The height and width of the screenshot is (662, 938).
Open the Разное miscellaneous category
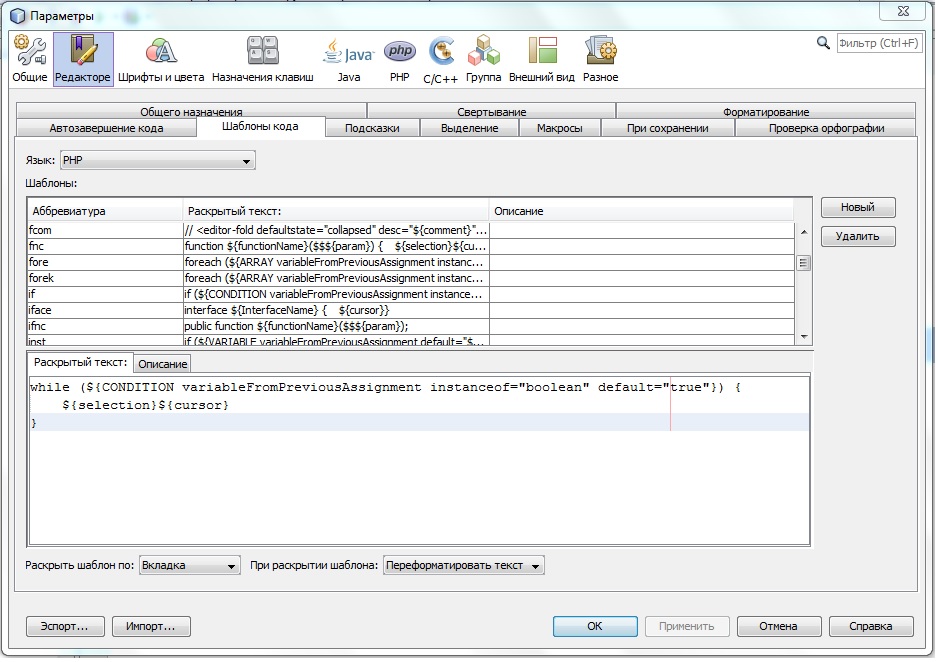click(x=601, y=59)
